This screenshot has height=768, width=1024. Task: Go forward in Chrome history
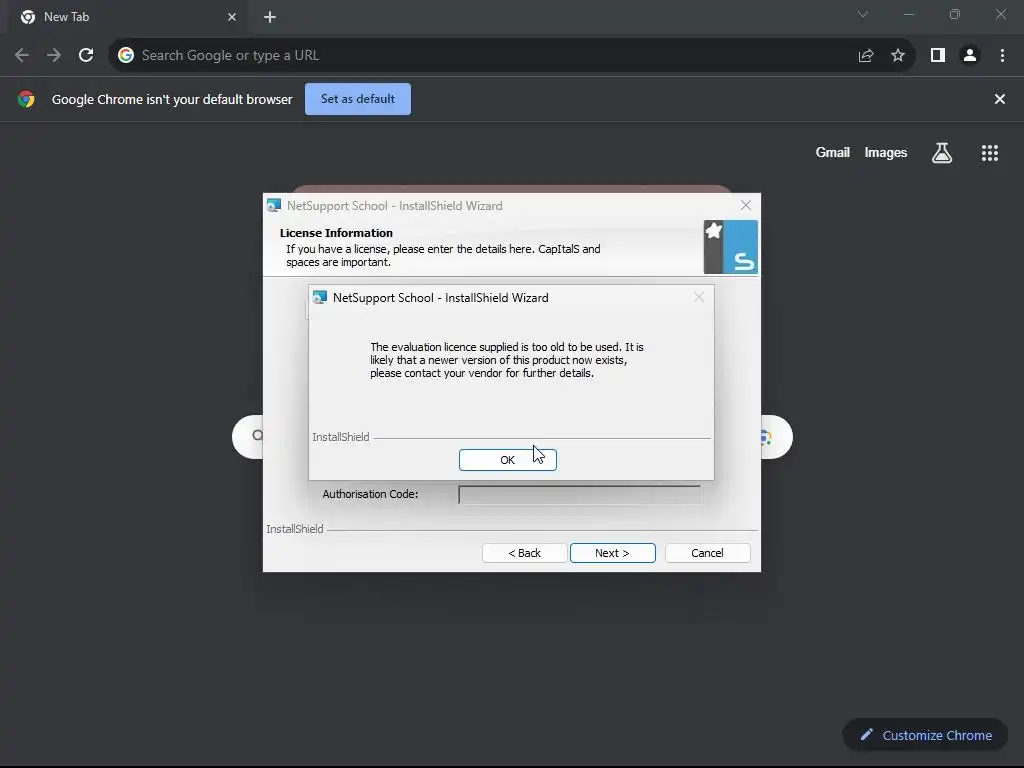54,56
